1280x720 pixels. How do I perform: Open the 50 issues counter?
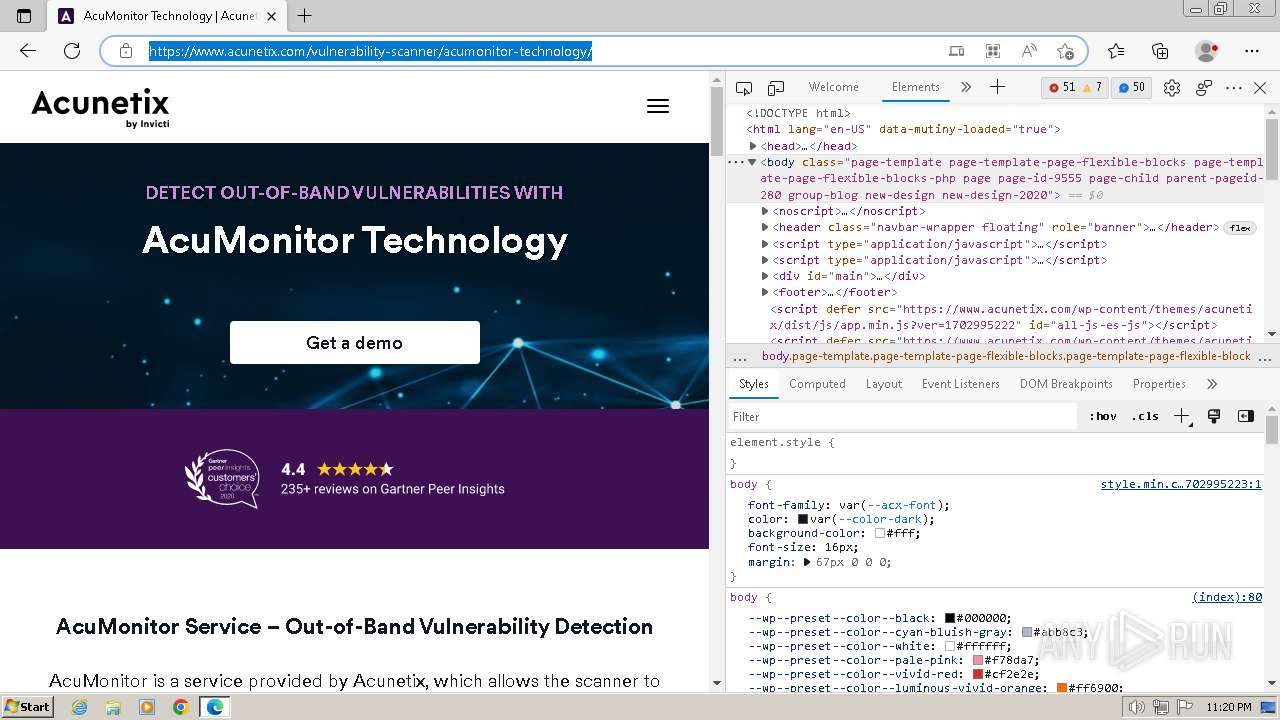tap(1131, 87)
